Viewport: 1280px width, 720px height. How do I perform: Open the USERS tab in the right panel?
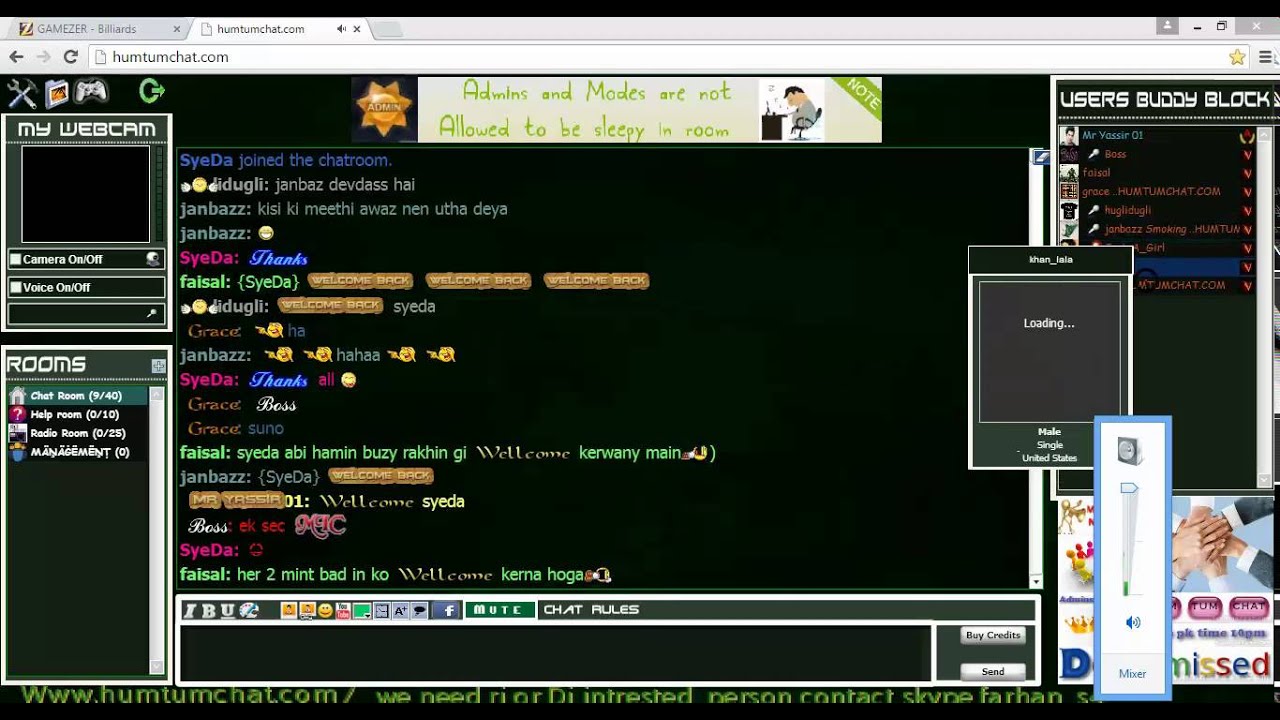pyautogui.click(x=1095, y=100)
